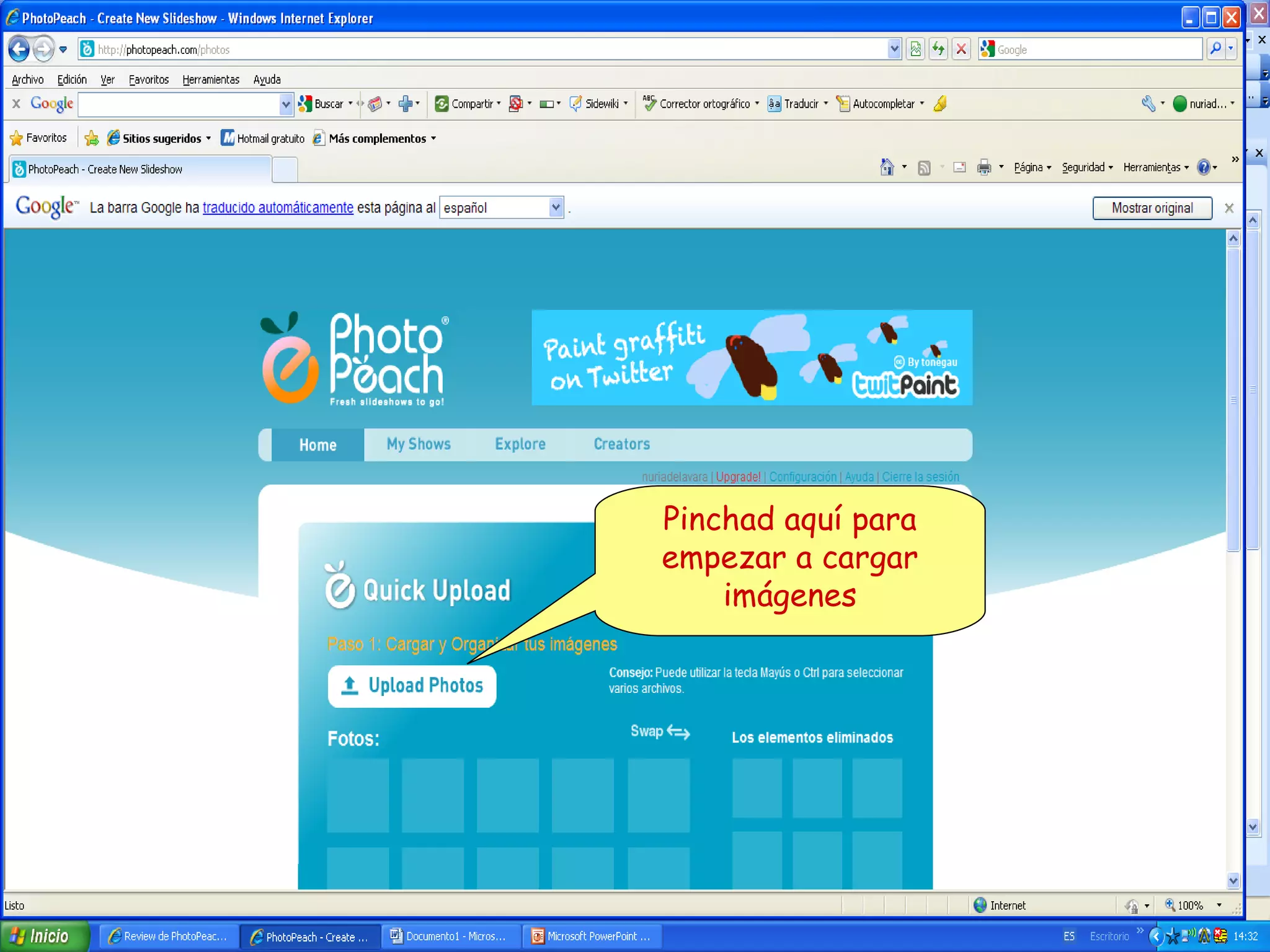The height and width of the screenshot is (952, 1270).
Task: Click the Hotmail gratuito favorites link
Action: tap(263, 138)
